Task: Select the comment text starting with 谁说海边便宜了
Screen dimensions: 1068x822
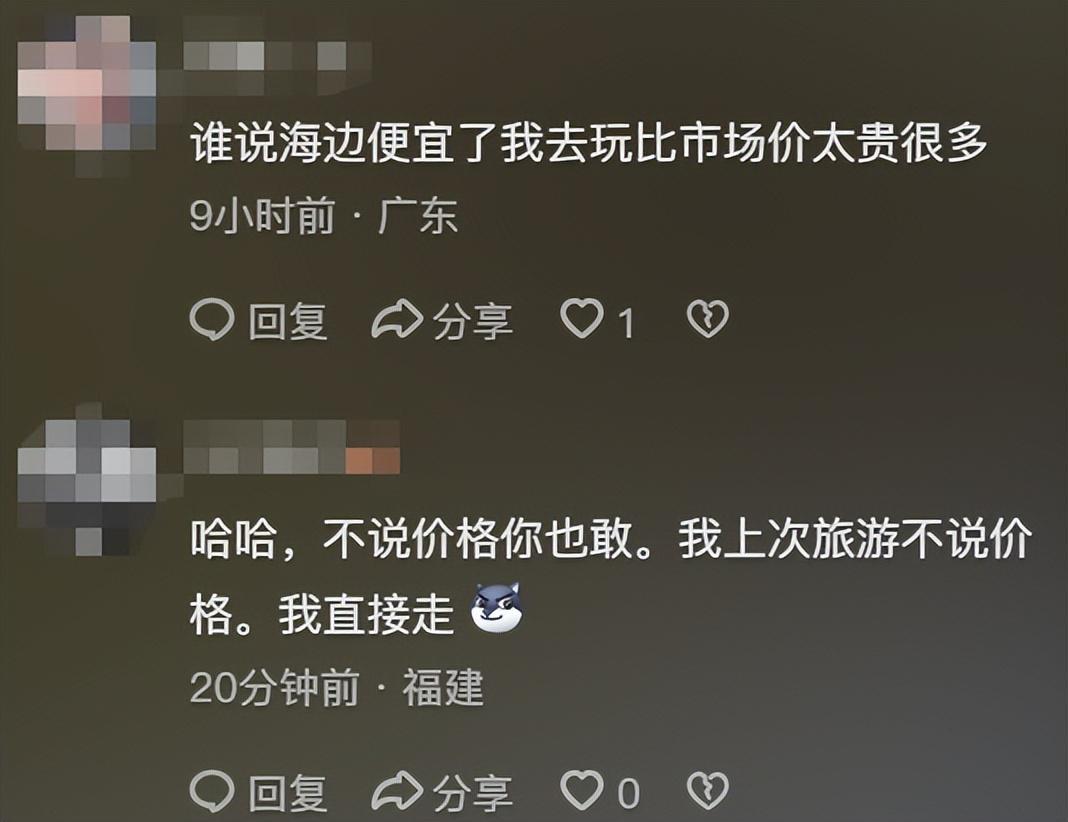Action: pos(588,144)
